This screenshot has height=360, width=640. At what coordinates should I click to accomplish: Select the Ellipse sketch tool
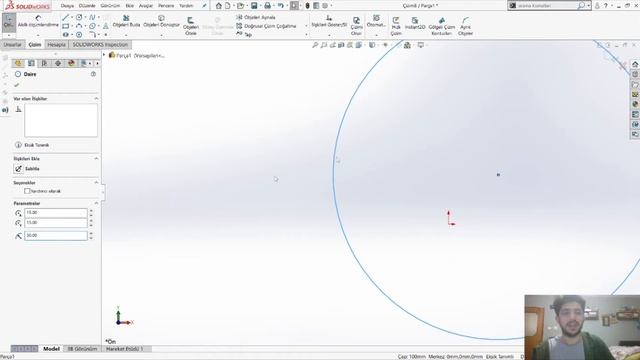coord(92,26)
